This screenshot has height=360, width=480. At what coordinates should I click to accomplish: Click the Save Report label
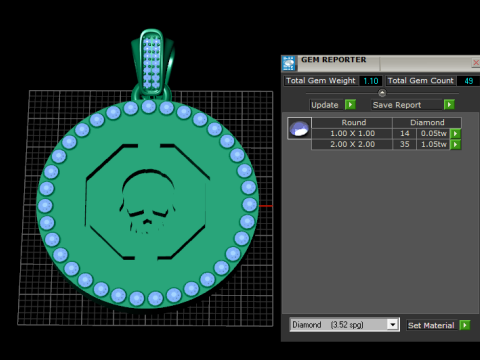[397, 105]
